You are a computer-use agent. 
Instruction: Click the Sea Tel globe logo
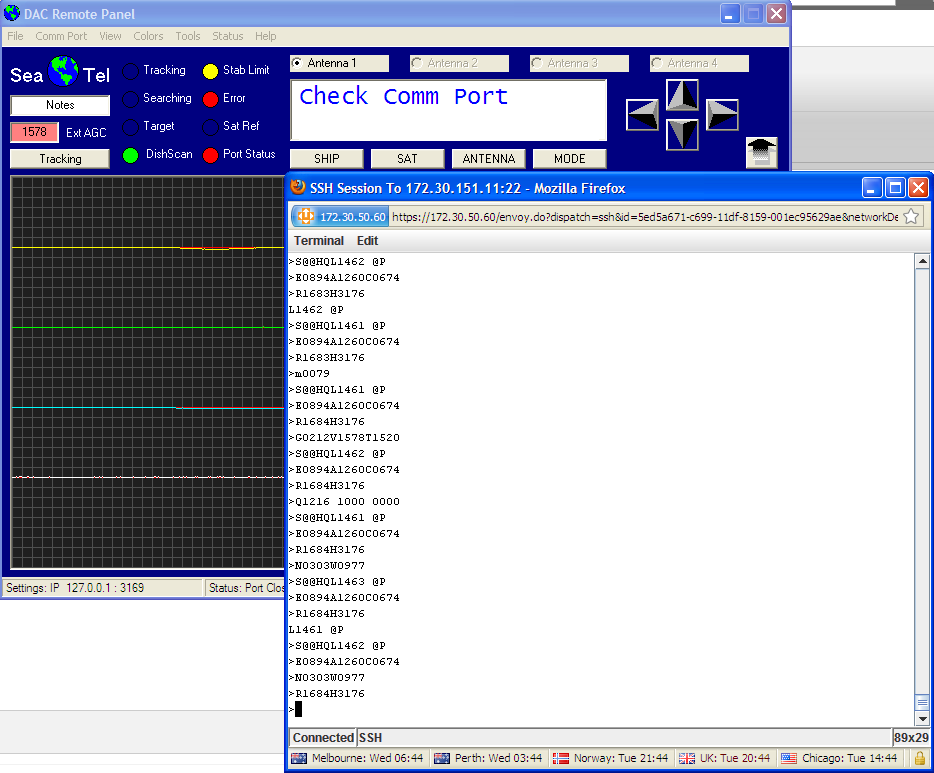(63, 73)
